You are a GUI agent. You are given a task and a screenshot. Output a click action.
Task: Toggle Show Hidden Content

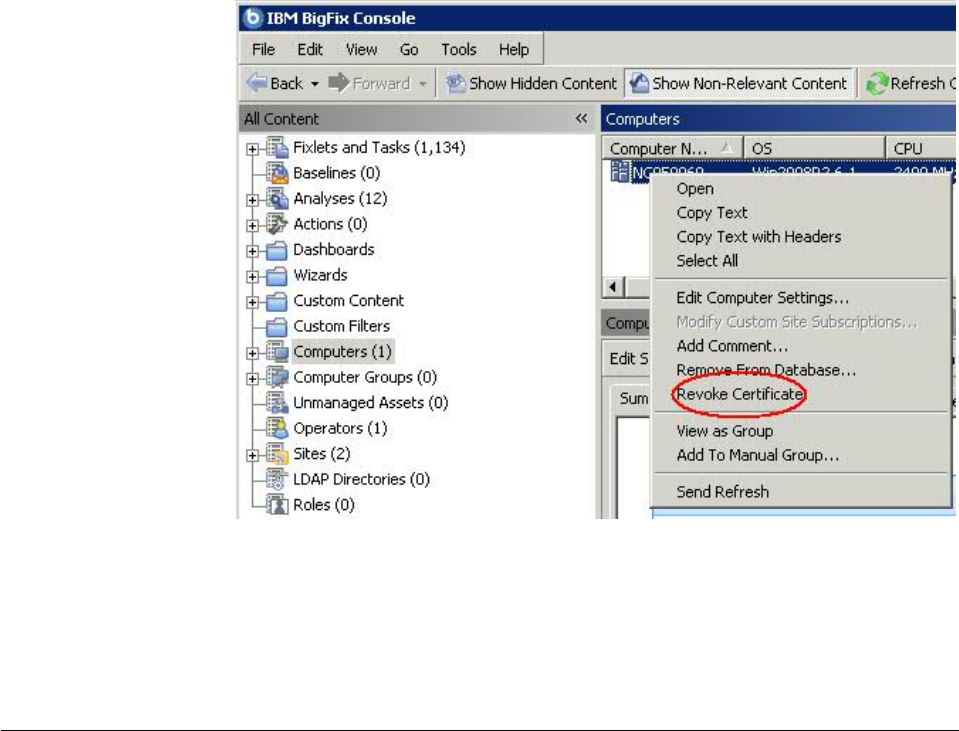coord(531,83)
